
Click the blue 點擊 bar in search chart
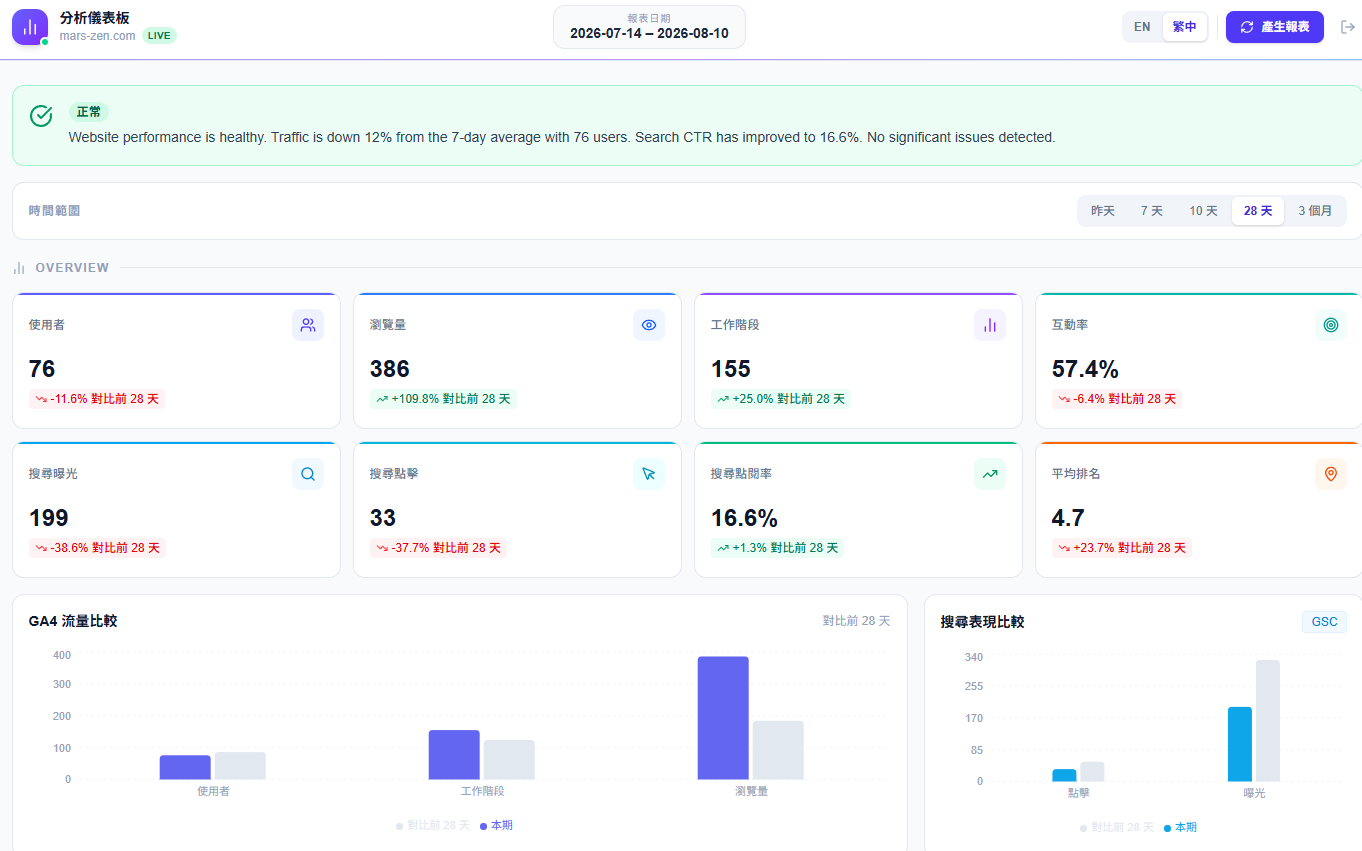[x=1064, y=775]
